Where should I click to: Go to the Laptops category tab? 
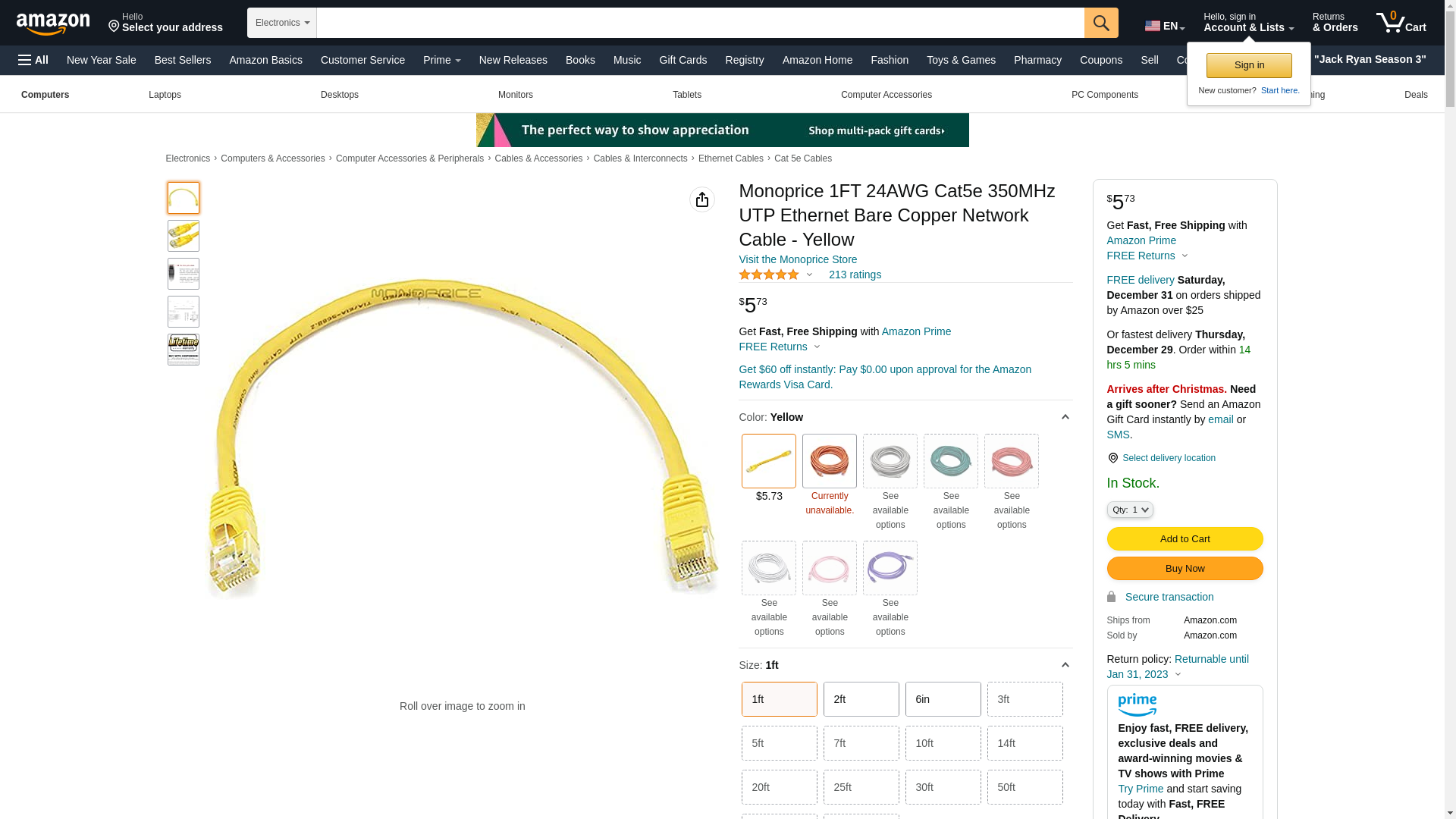pyautogui.click(x=165, y=95)
